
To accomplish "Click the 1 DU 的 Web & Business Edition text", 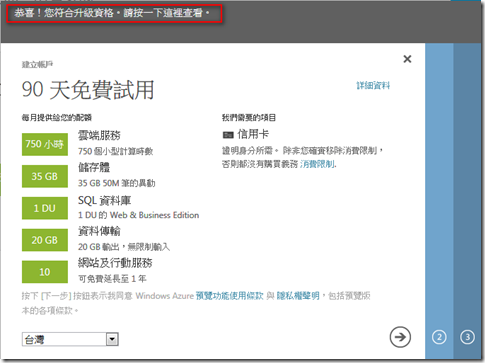I will tap(138, 215).
